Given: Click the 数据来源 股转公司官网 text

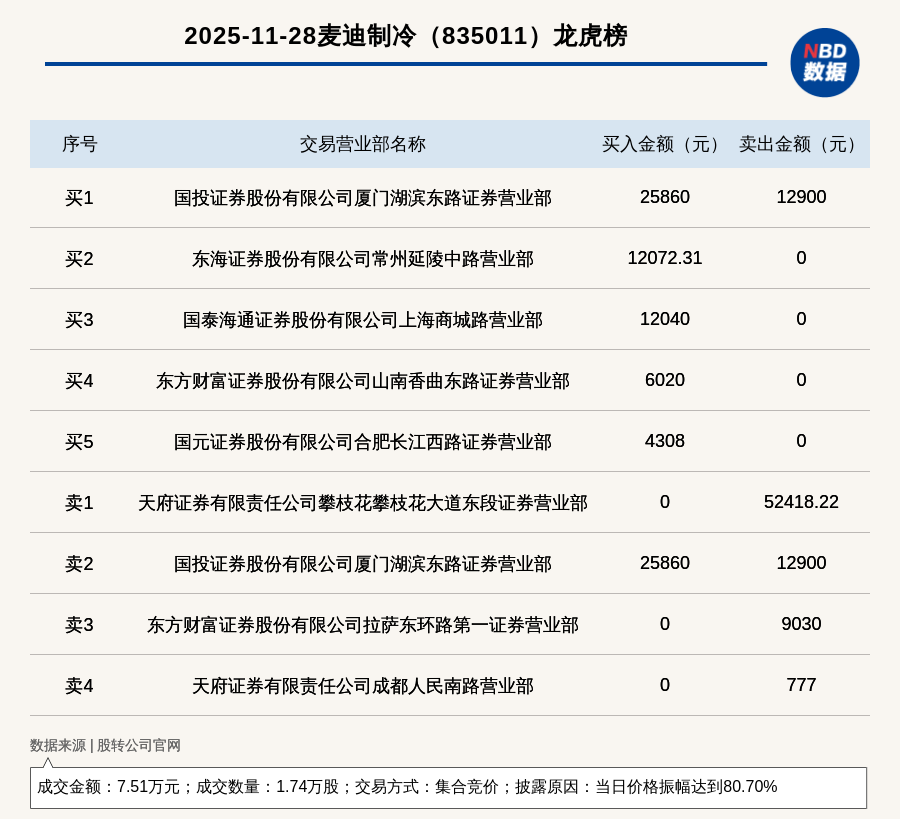Looking at the screenshot, I should 105,745.
